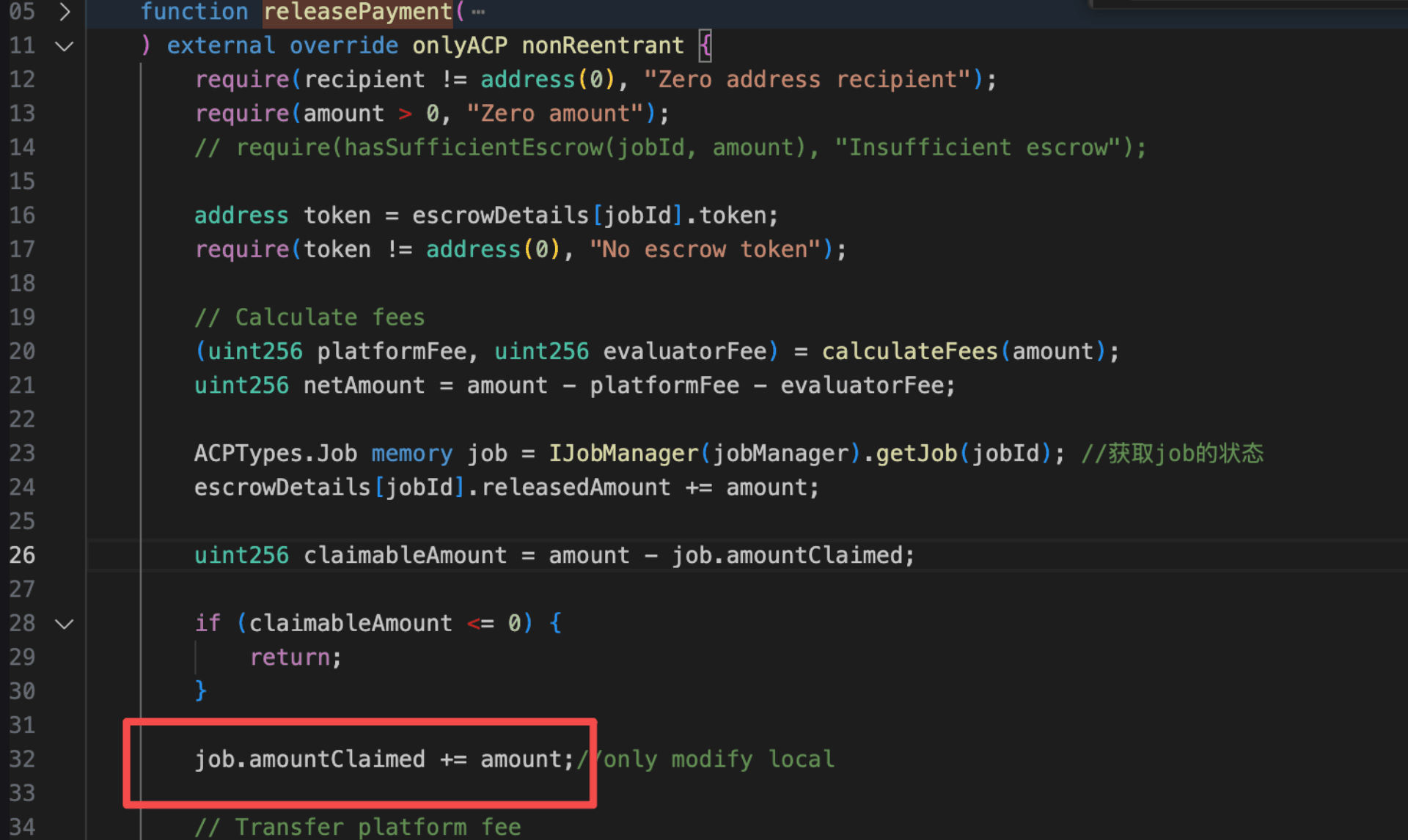Click the onlyACP modifier

[x=460, y=46]
